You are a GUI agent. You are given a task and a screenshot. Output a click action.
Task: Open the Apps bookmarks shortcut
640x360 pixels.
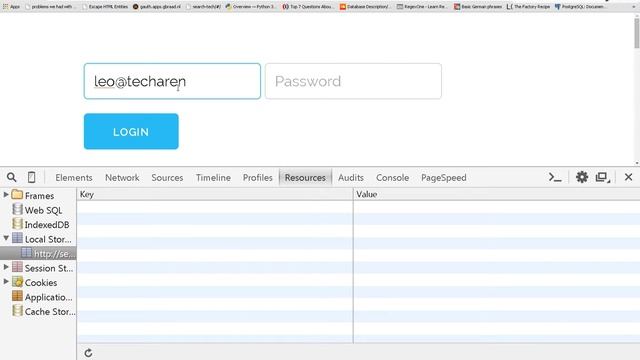tap(11, 7)
